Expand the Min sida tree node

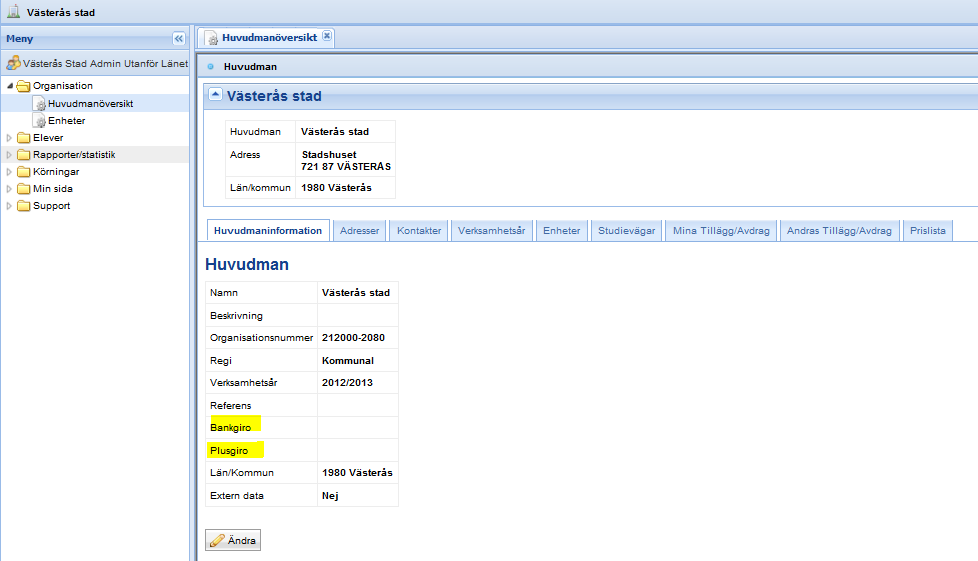tap(9, 188)
